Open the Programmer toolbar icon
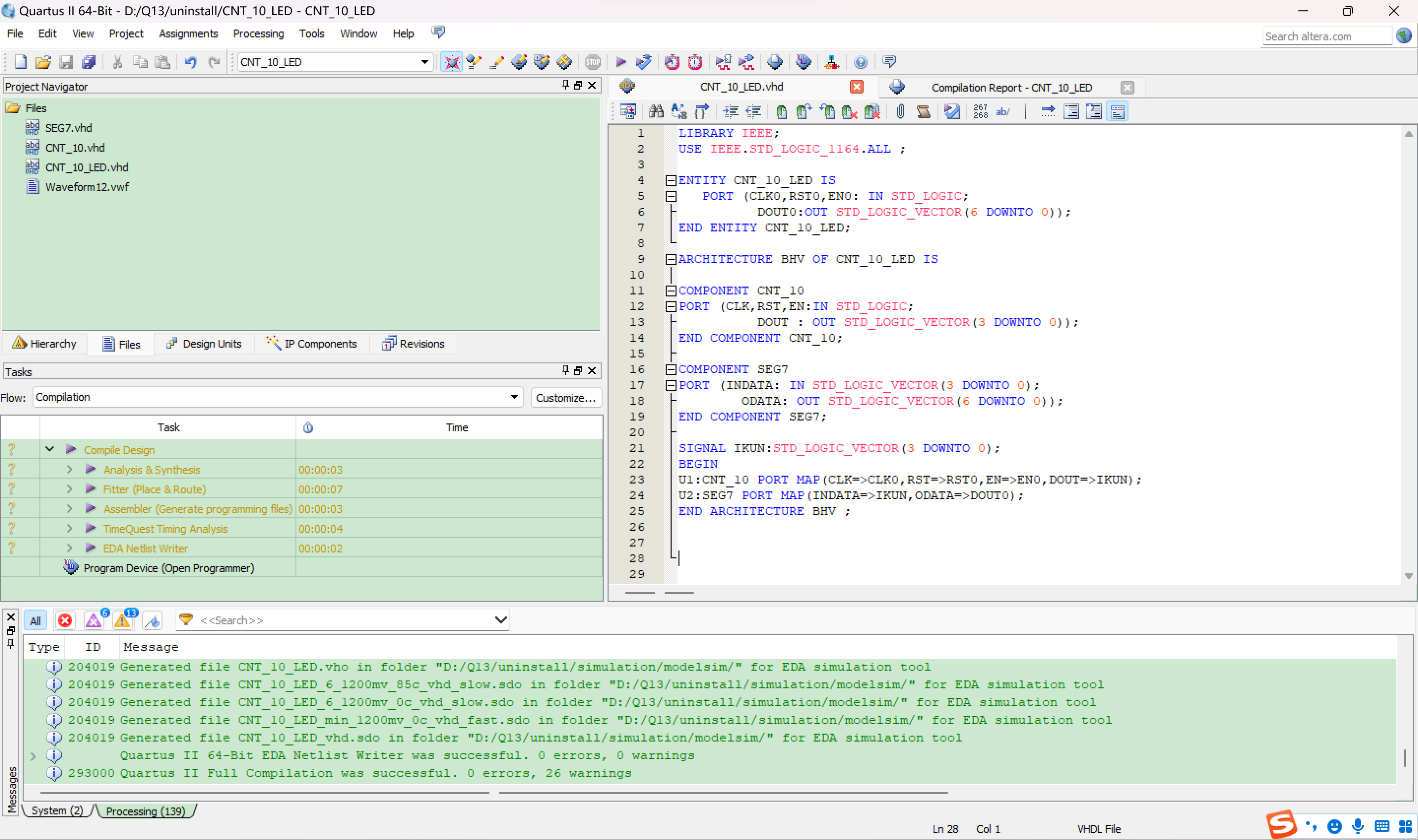Viewport: 1418px width, 840px height. coord(803,62)
